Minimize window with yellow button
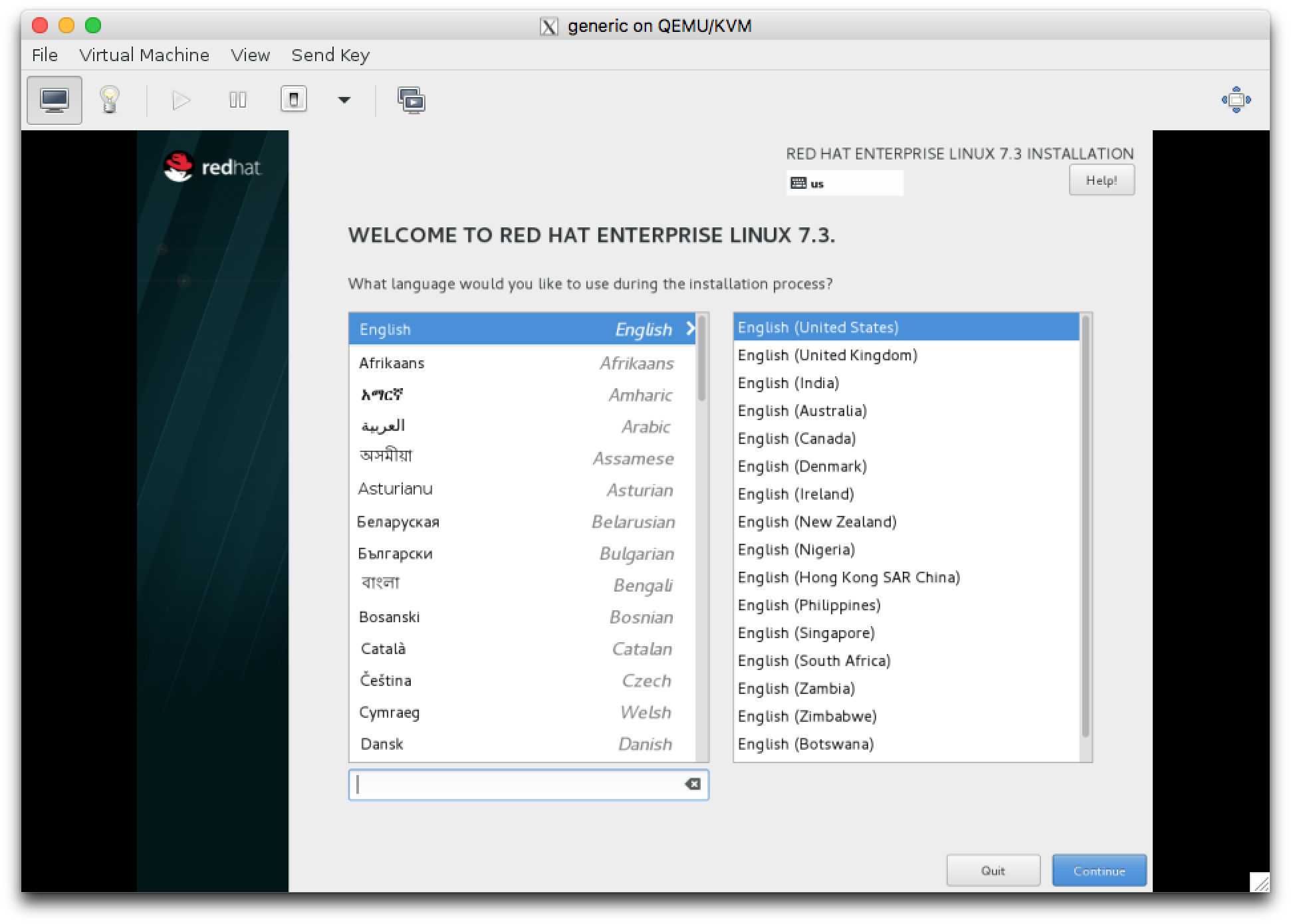Image resolution: width=1291 pixels, height=924 pixels. 66,25
